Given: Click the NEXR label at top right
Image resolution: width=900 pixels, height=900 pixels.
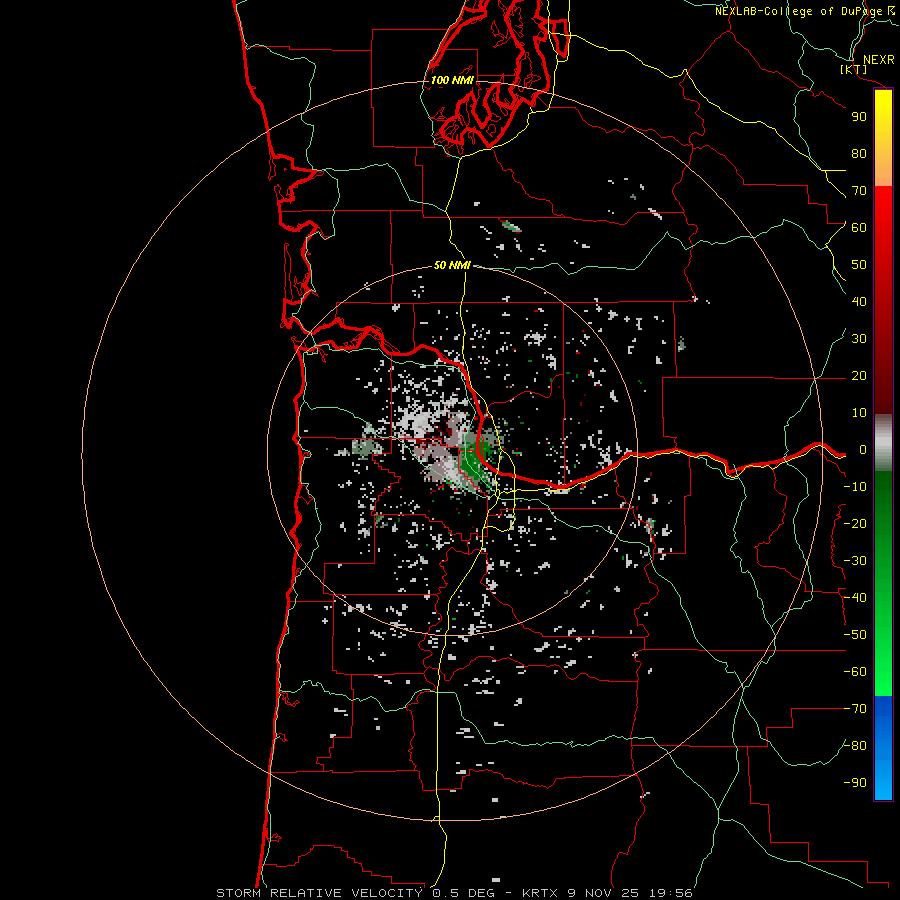Looking at the screenshot, I should click(x=879, y=60).
